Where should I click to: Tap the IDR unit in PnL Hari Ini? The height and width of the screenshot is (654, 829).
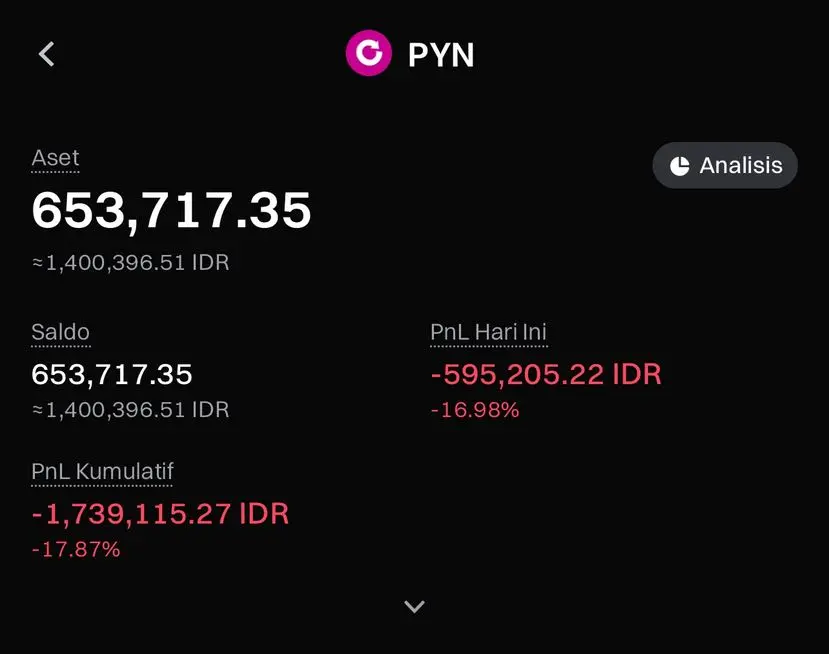tap(637, 374)
